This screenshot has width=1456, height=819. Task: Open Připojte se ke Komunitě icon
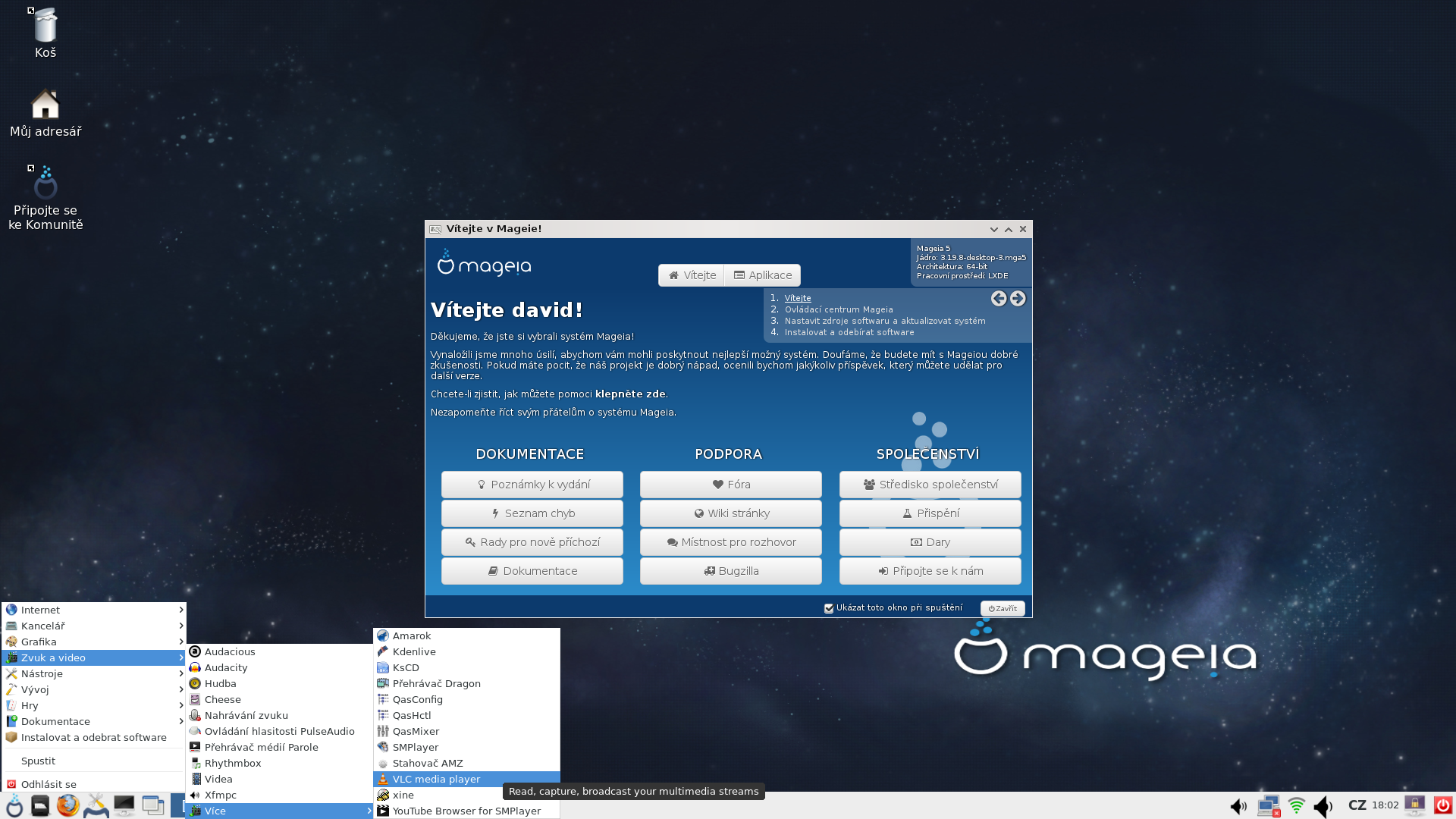(x=45, y=198)
